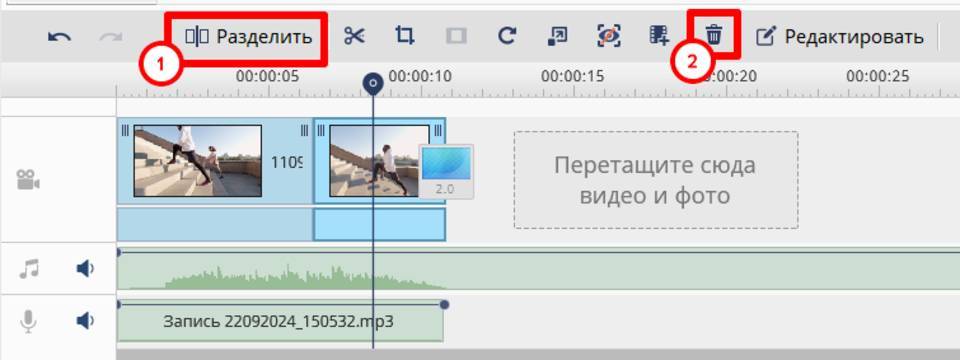960x360 pixels.
Task: Click the crossed-out eye toolbar icon
Action: pyautogui.click(x=609, y=36)
